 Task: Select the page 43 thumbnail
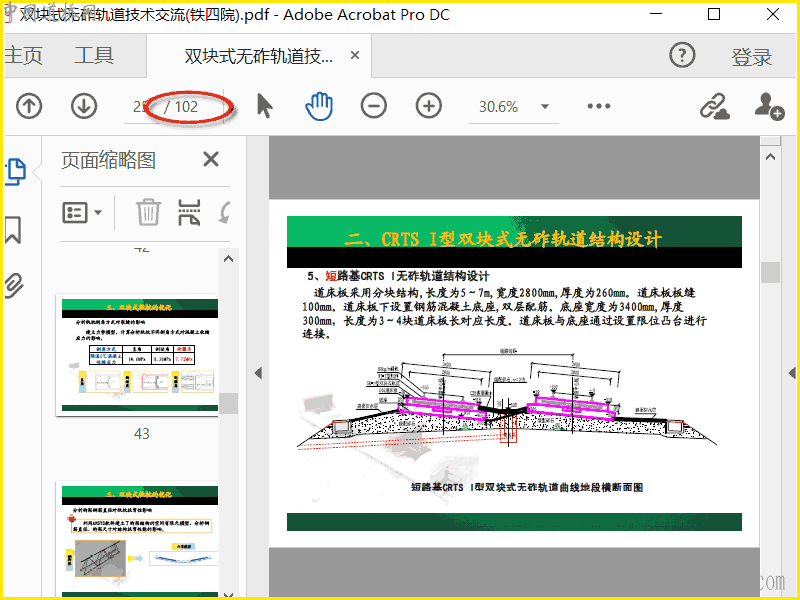pos(137,355)
